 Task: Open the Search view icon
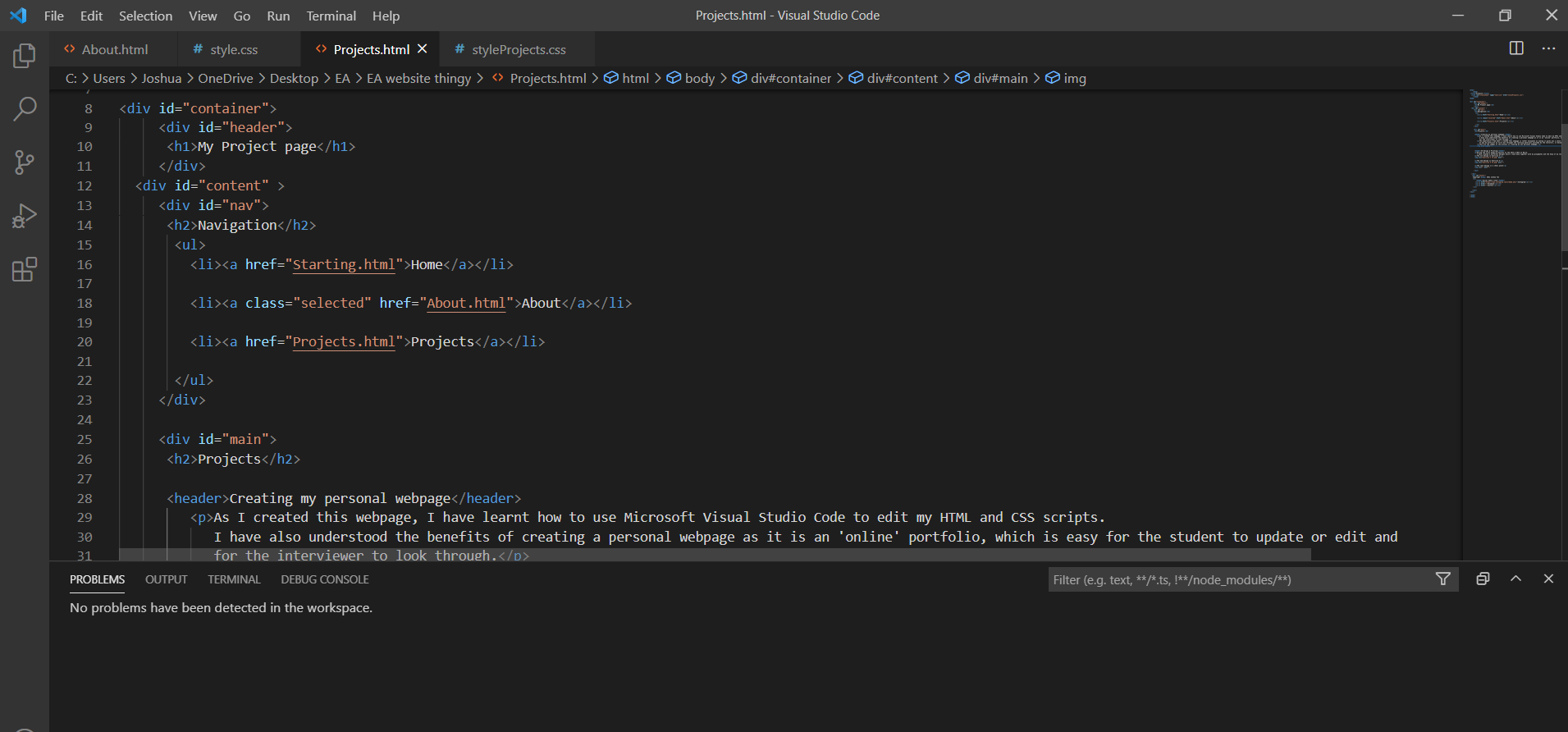click(x=25, y=108)
